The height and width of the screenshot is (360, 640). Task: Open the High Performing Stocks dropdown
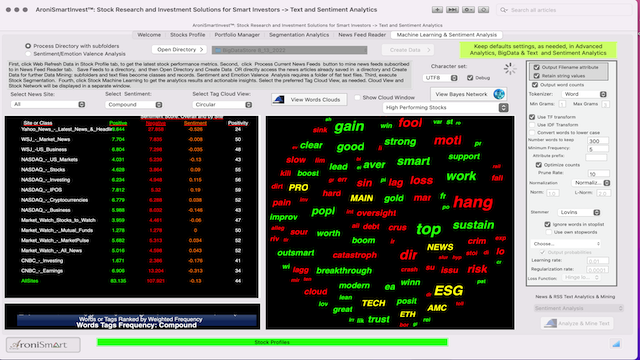pyautogui.click(x=445, y=107)
